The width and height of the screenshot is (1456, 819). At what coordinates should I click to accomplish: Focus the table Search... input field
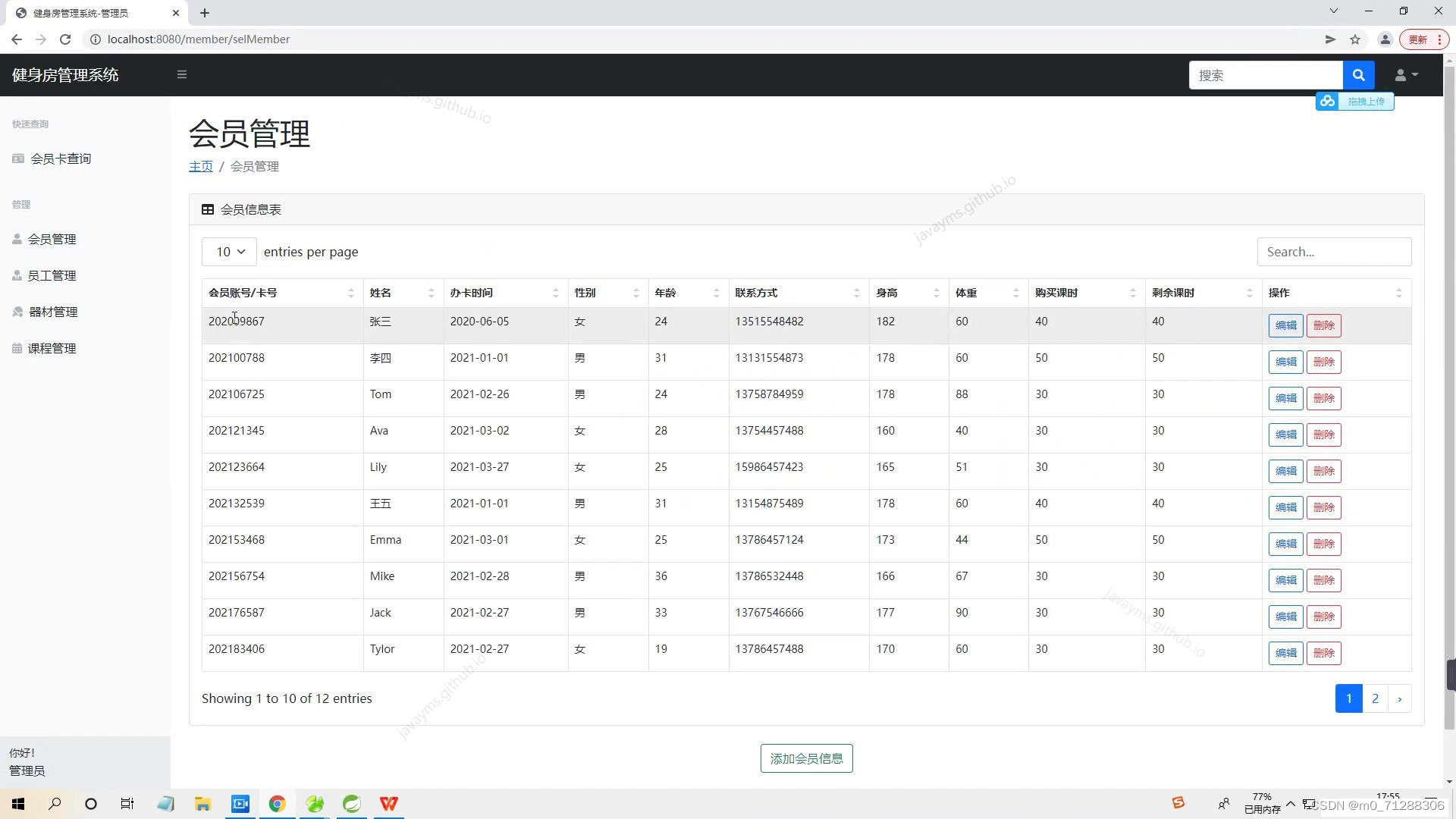[1334, 252]
